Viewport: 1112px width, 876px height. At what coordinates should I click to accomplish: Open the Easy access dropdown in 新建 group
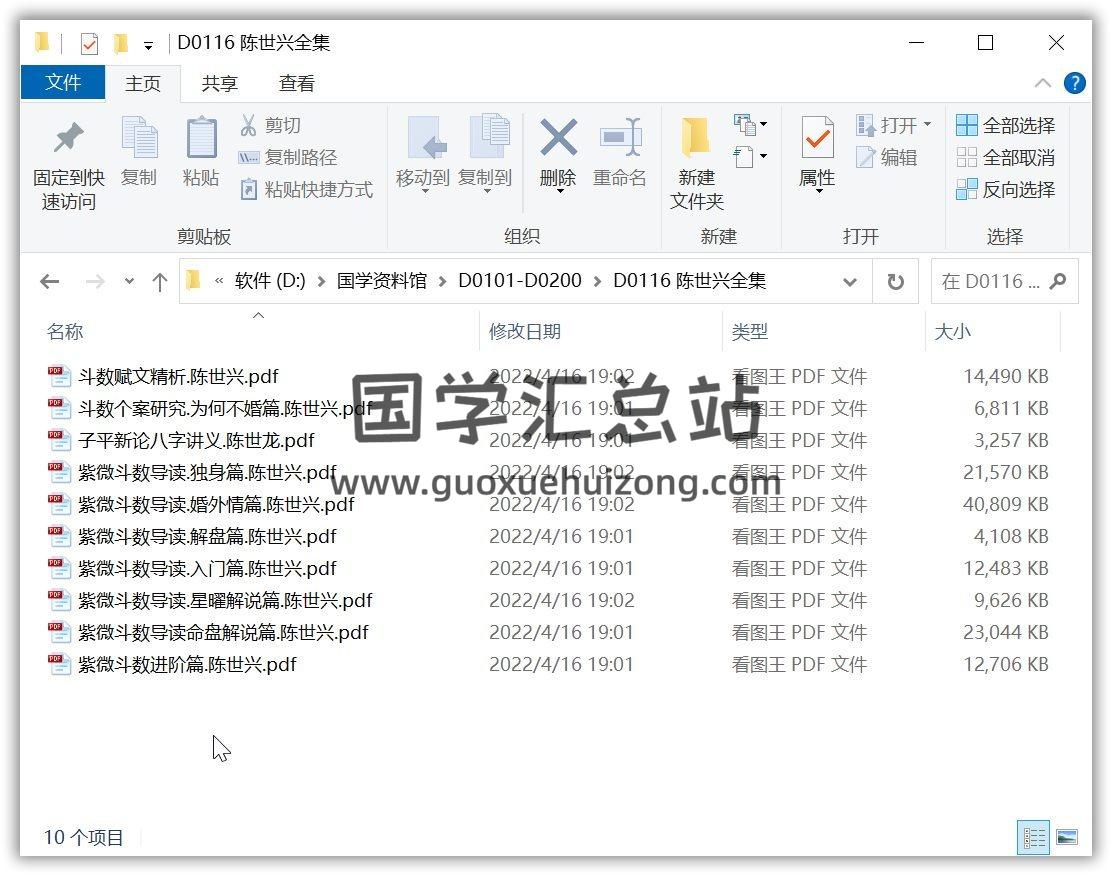coord(750,156)
